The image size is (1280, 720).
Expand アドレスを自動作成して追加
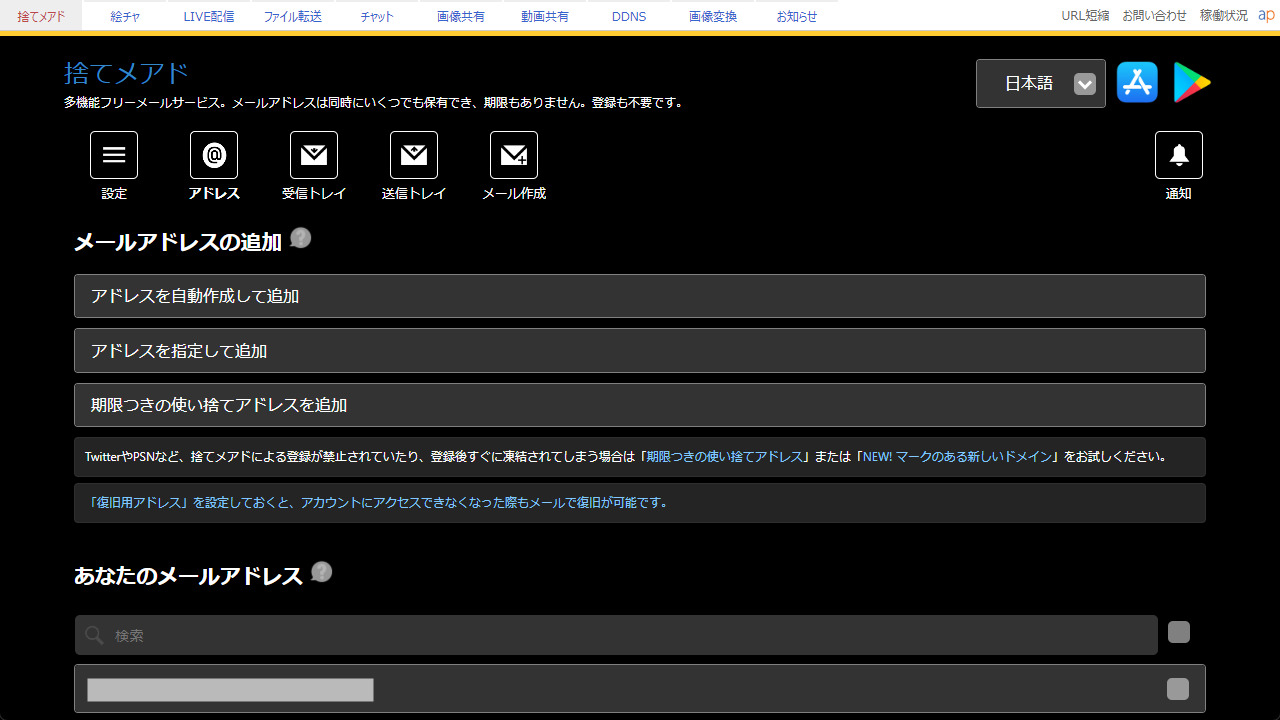[x=640, y=296]
